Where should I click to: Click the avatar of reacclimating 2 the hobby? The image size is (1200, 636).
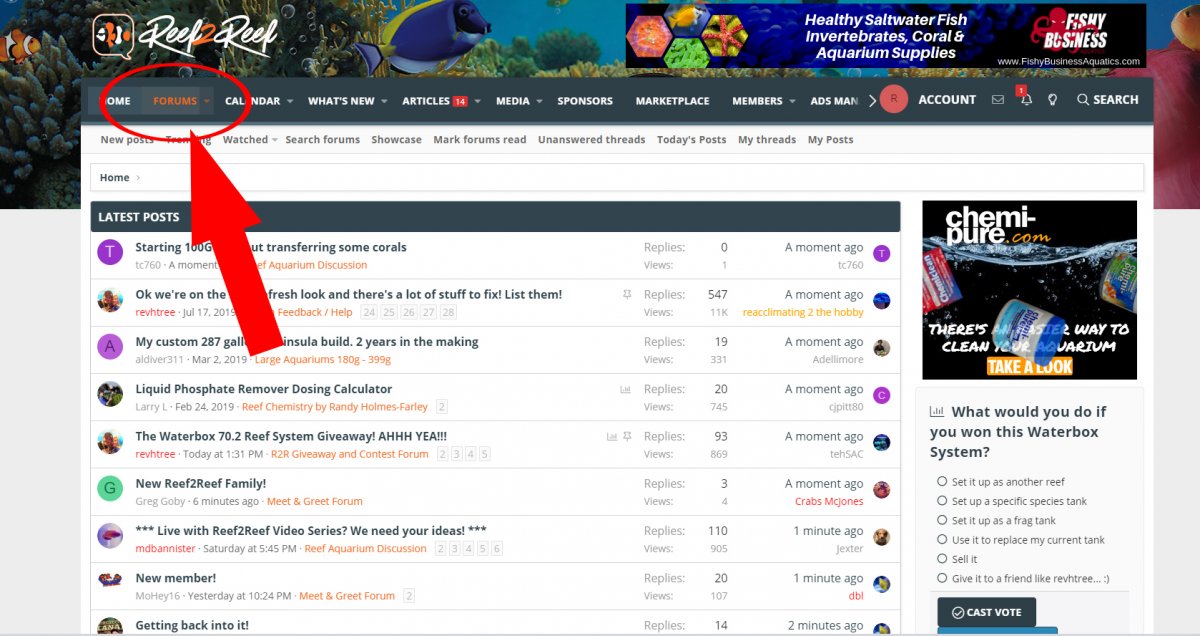(x=881, y=301)
